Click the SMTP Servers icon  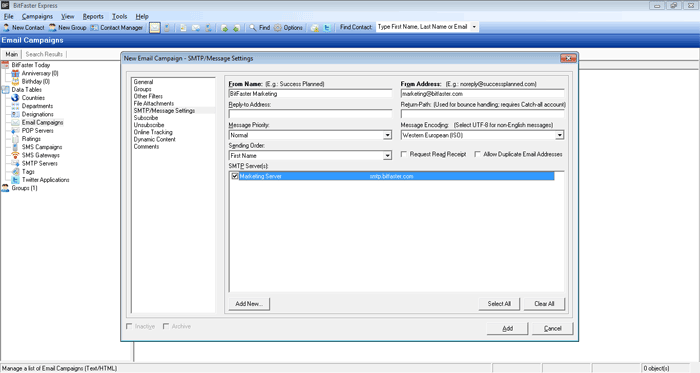pos(16,163)
